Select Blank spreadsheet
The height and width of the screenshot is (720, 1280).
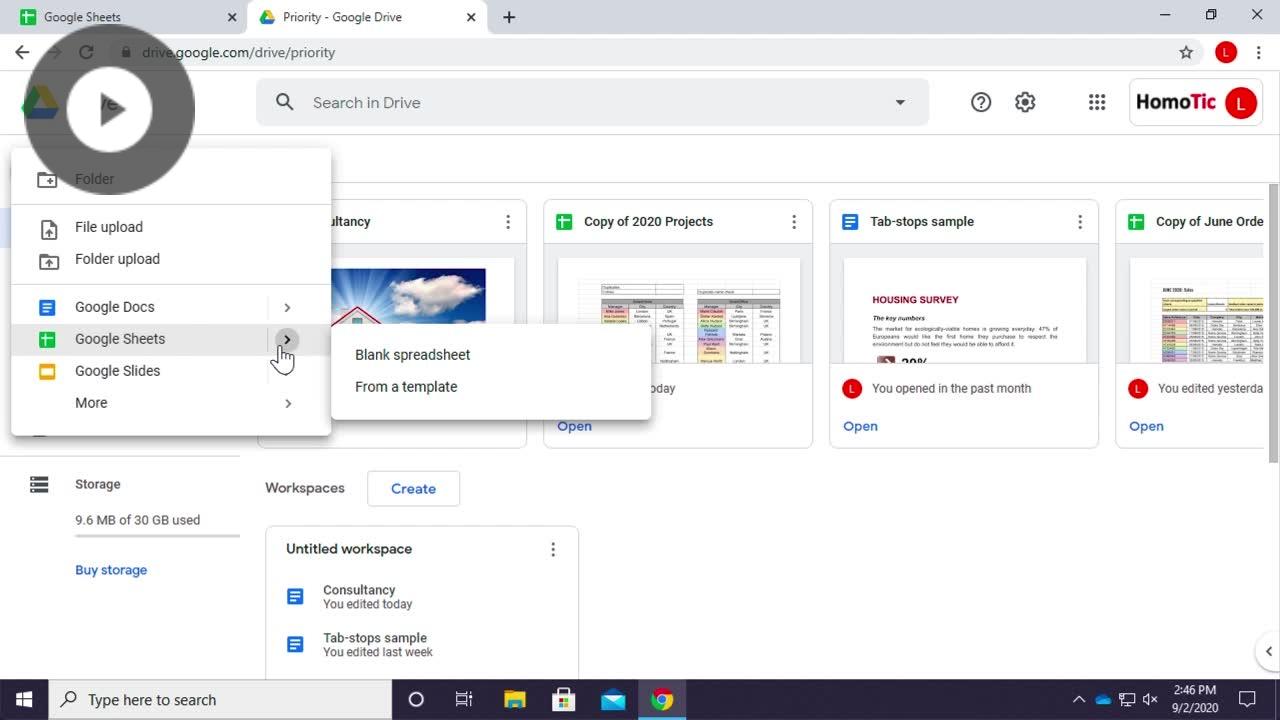[412, 355]
